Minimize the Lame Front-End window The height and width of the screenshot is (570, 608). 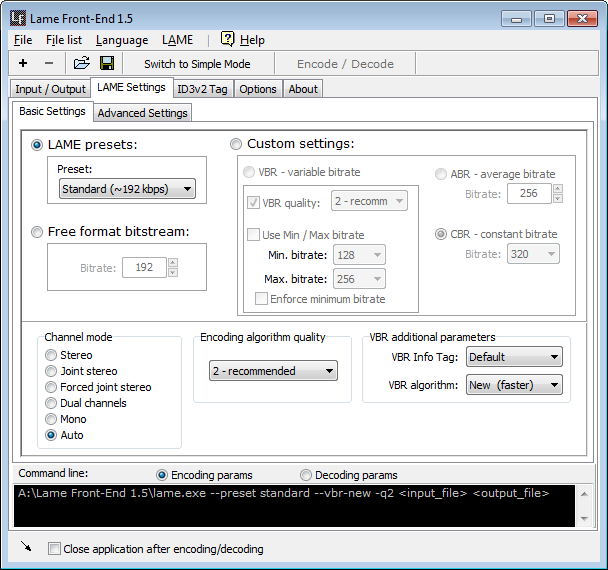tap(516, 19)
